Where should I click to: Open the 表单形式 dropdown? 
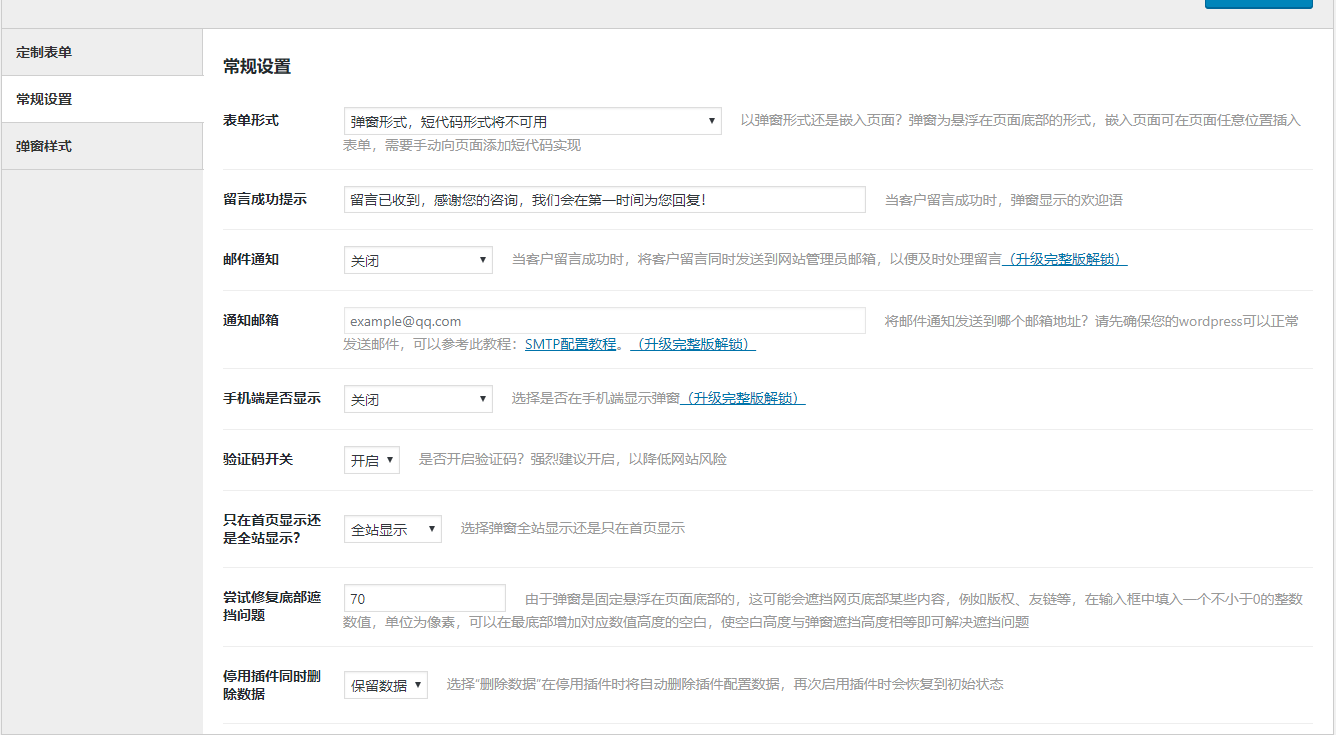pos(532,121)
